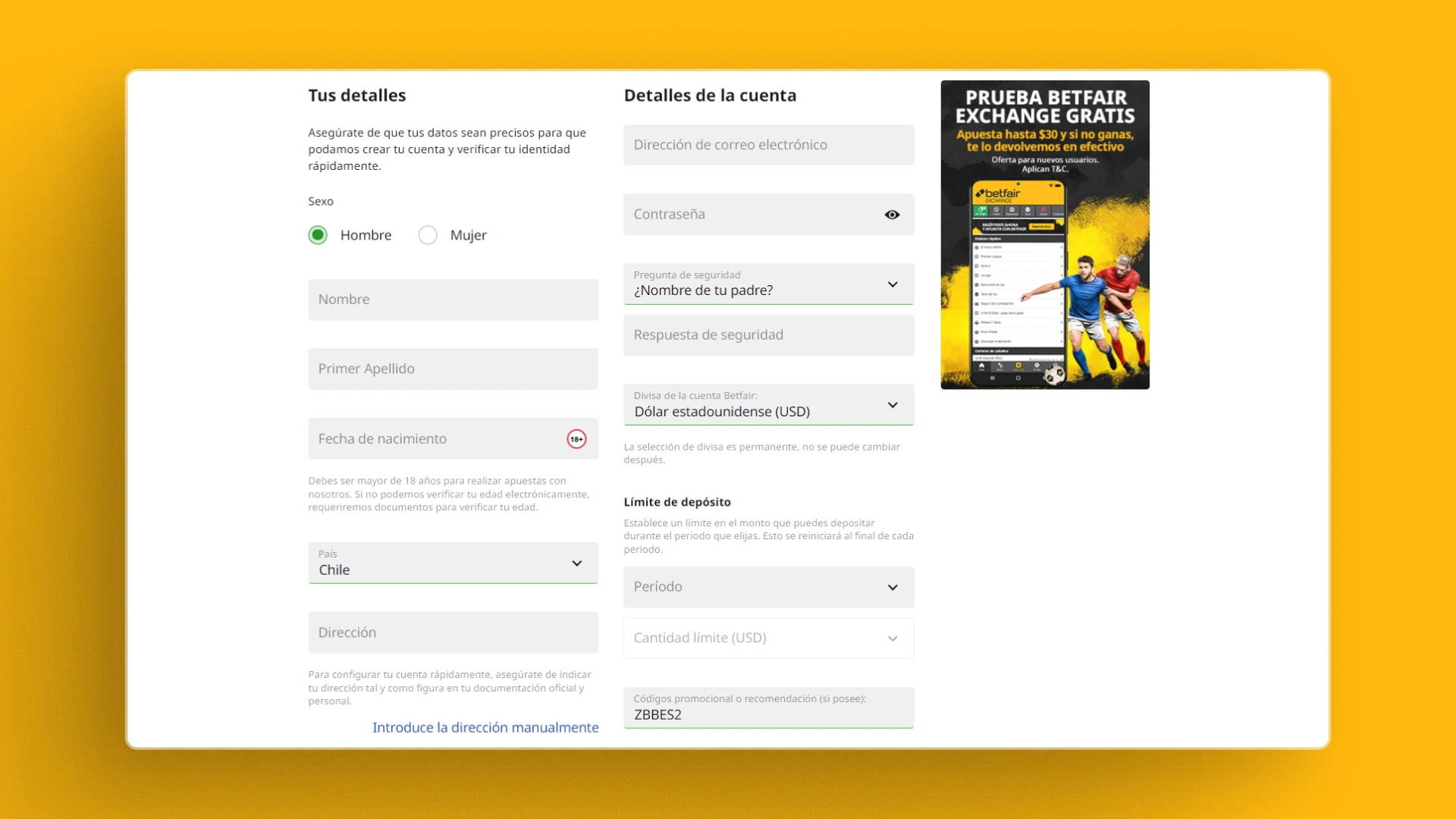1456x819 pixels.
Task: Click the promo code field containing ZBBES2
Action: coord(768,708)
